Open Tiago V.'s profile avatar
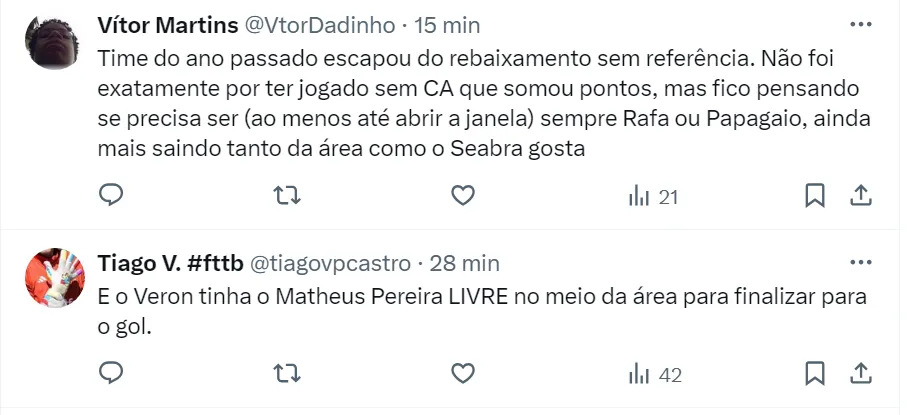Viewport: 907px width, 415px height. click(x=53, y=279)
